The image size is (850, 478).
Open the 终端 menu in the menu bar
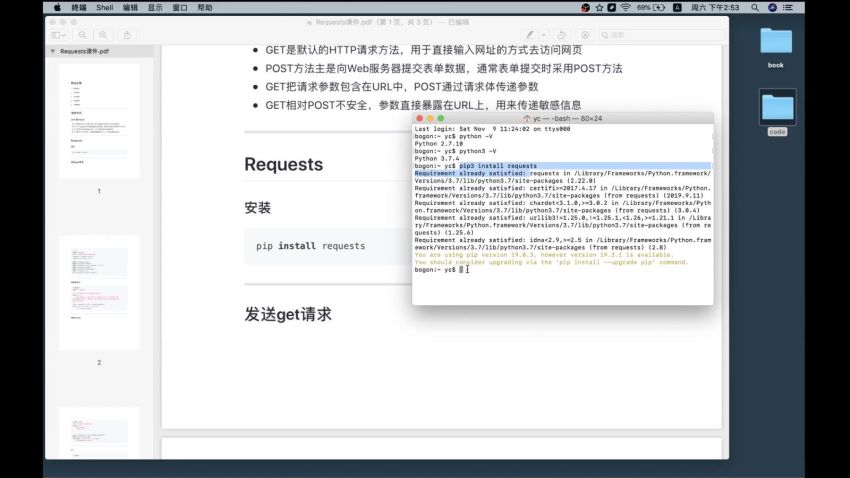pyautogui.click(x=79, y=8)
